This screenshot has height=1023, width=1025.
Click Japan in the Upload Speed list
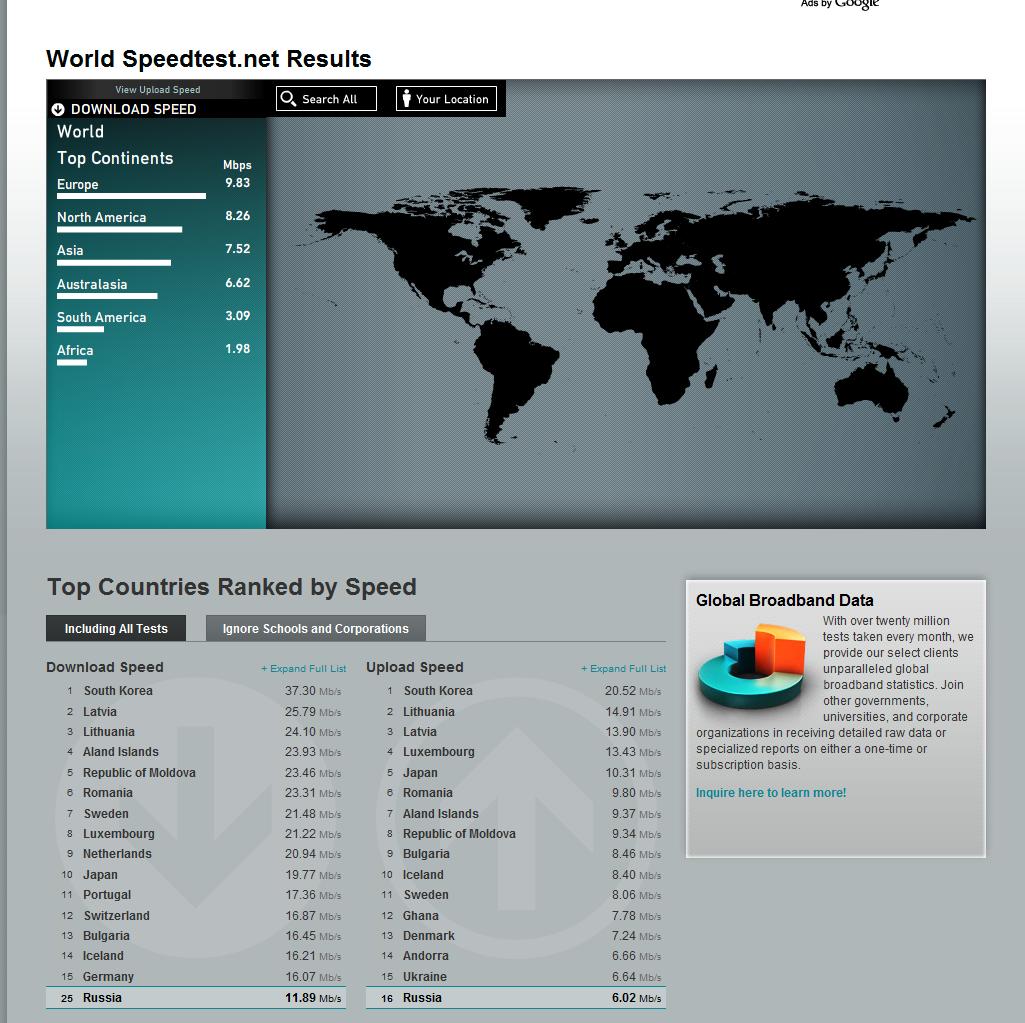pos(420,773)
